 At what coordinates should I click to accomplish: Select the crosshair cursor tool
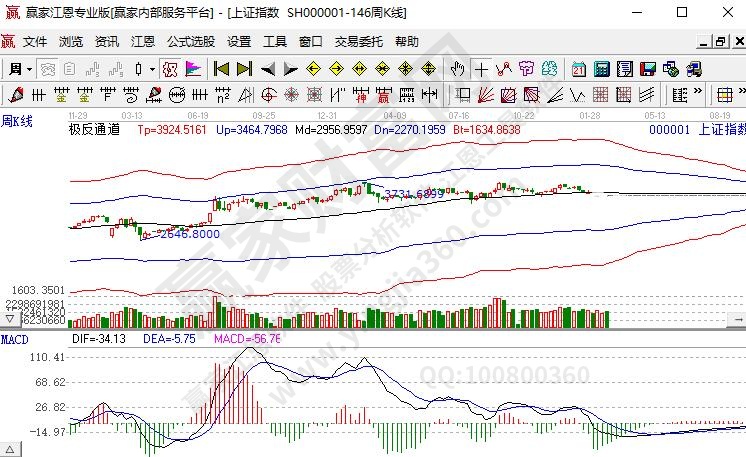(x=481, y=69)
